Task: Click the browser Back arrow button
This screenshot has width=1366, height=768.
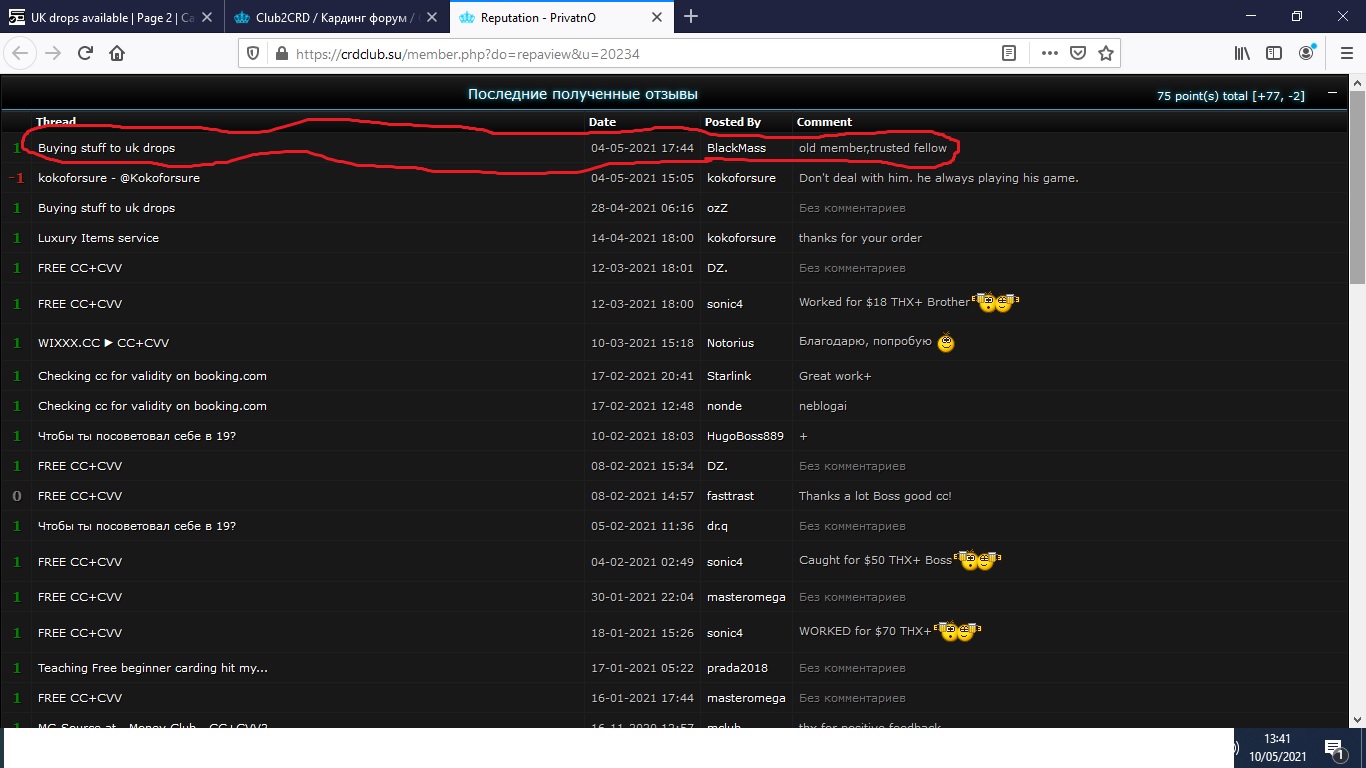Action: [x=21, y=54]
